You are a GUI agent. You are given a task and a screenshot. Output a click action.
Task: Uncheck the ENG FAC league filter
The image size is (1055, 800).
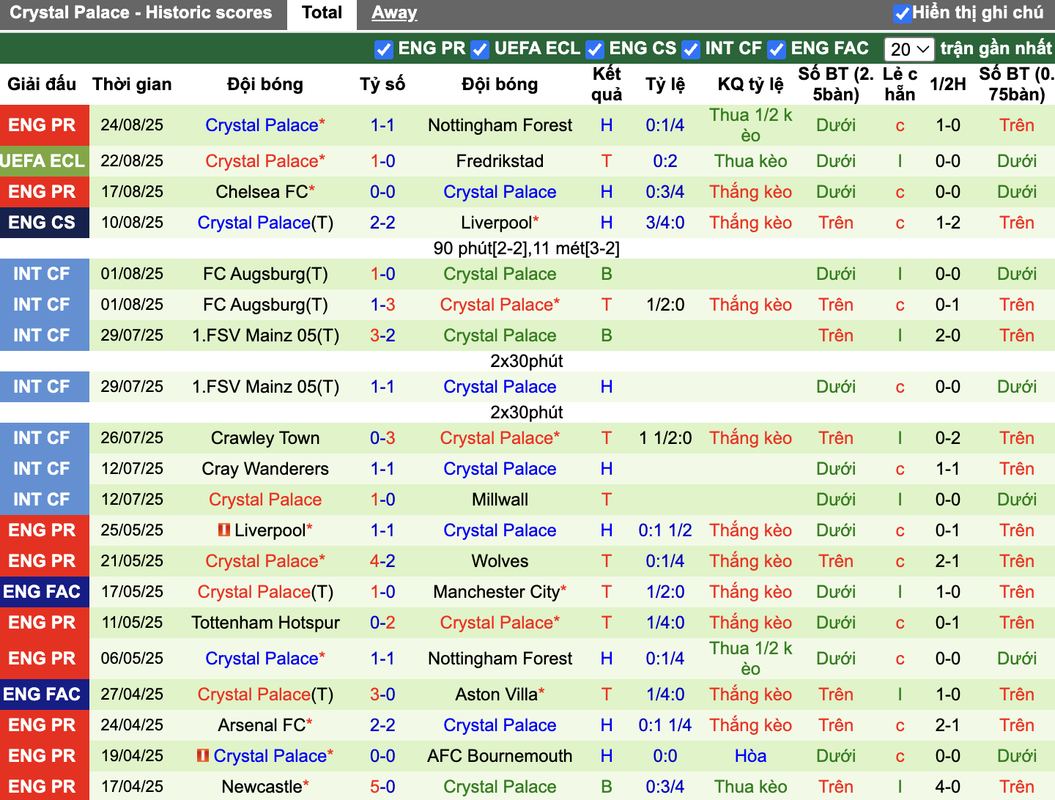776,49
